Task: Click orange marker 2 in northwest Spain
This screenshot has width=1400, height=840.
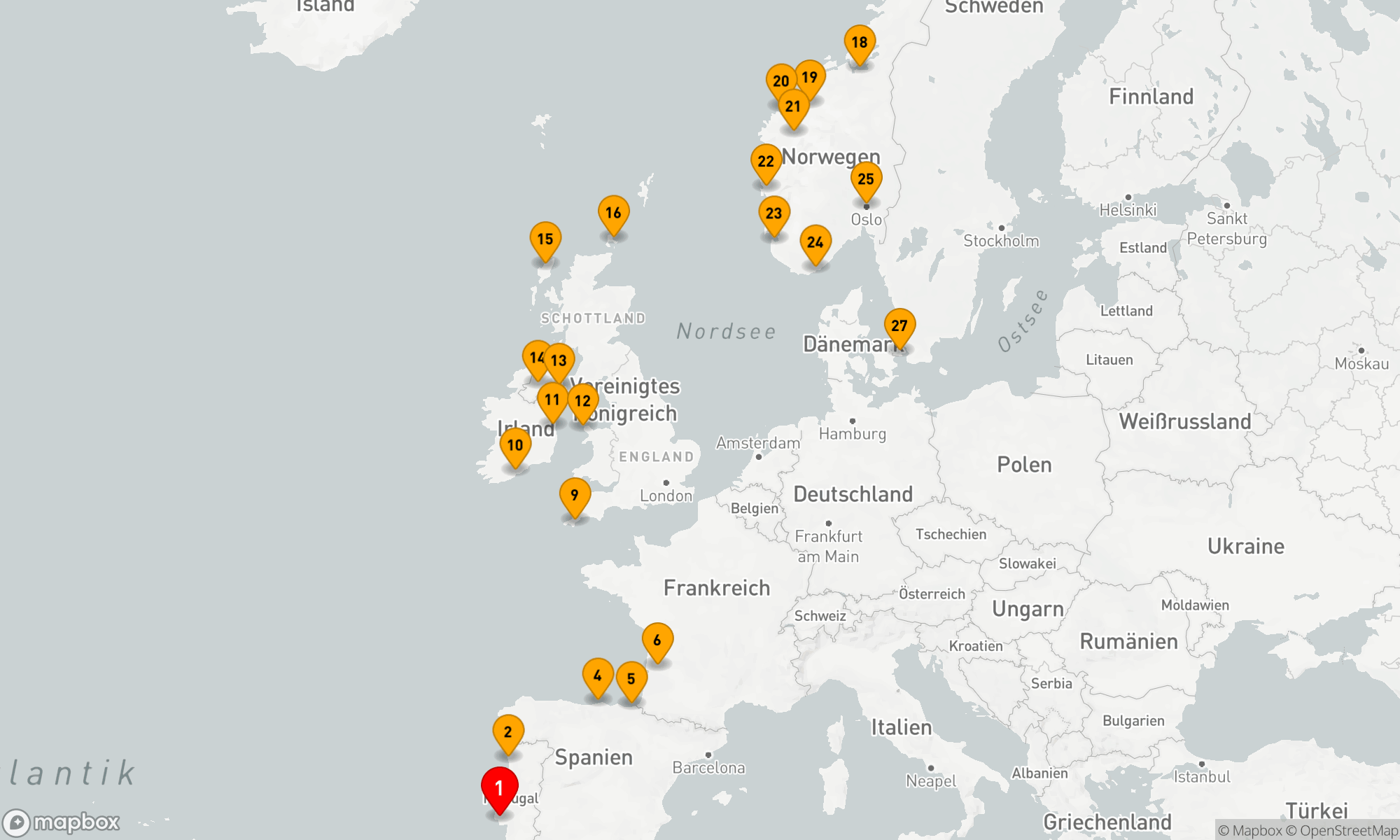Action: [508, 734]
